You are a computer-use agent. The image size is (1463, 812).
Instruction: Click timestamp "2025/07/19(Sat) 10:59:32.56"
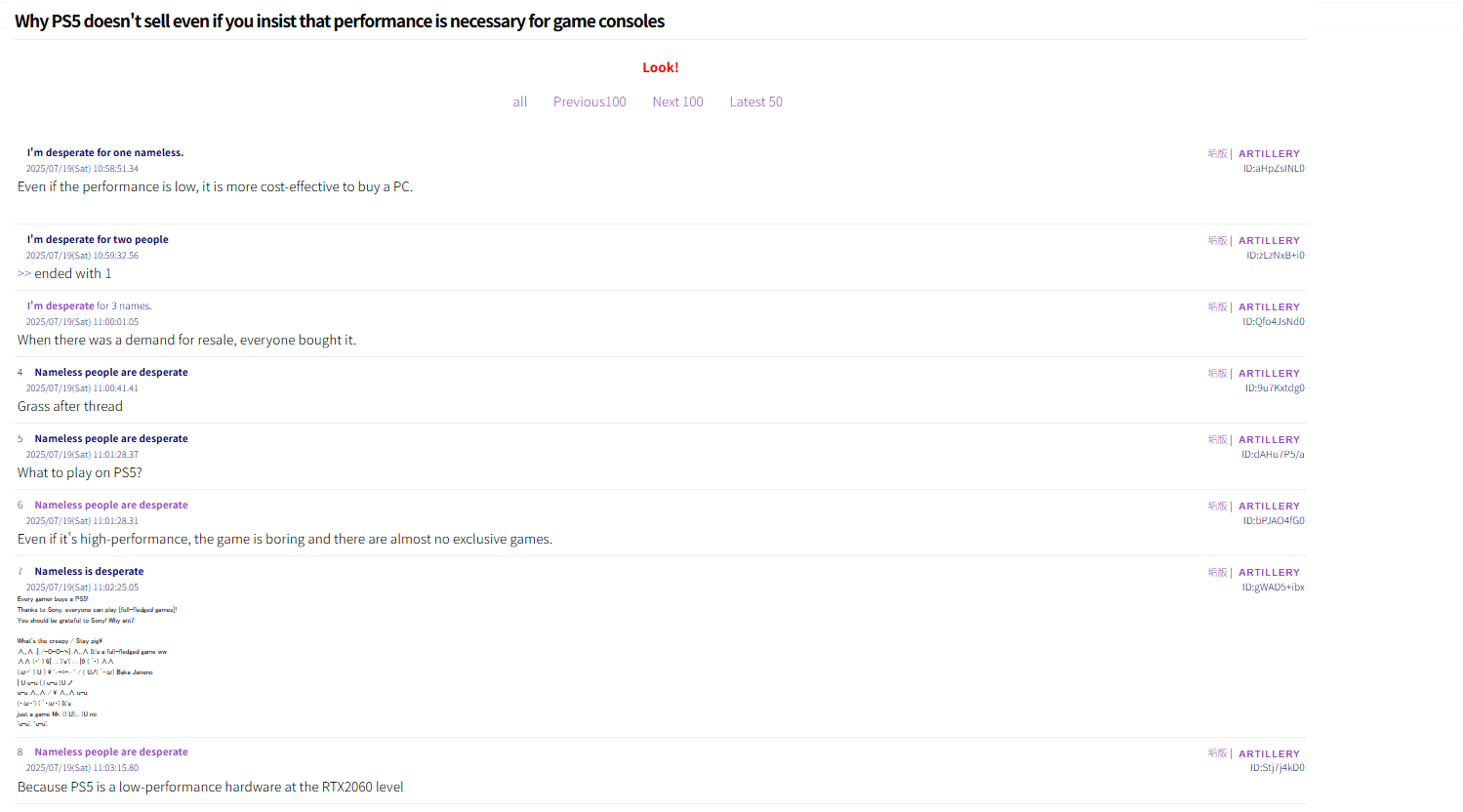[82, 256]
